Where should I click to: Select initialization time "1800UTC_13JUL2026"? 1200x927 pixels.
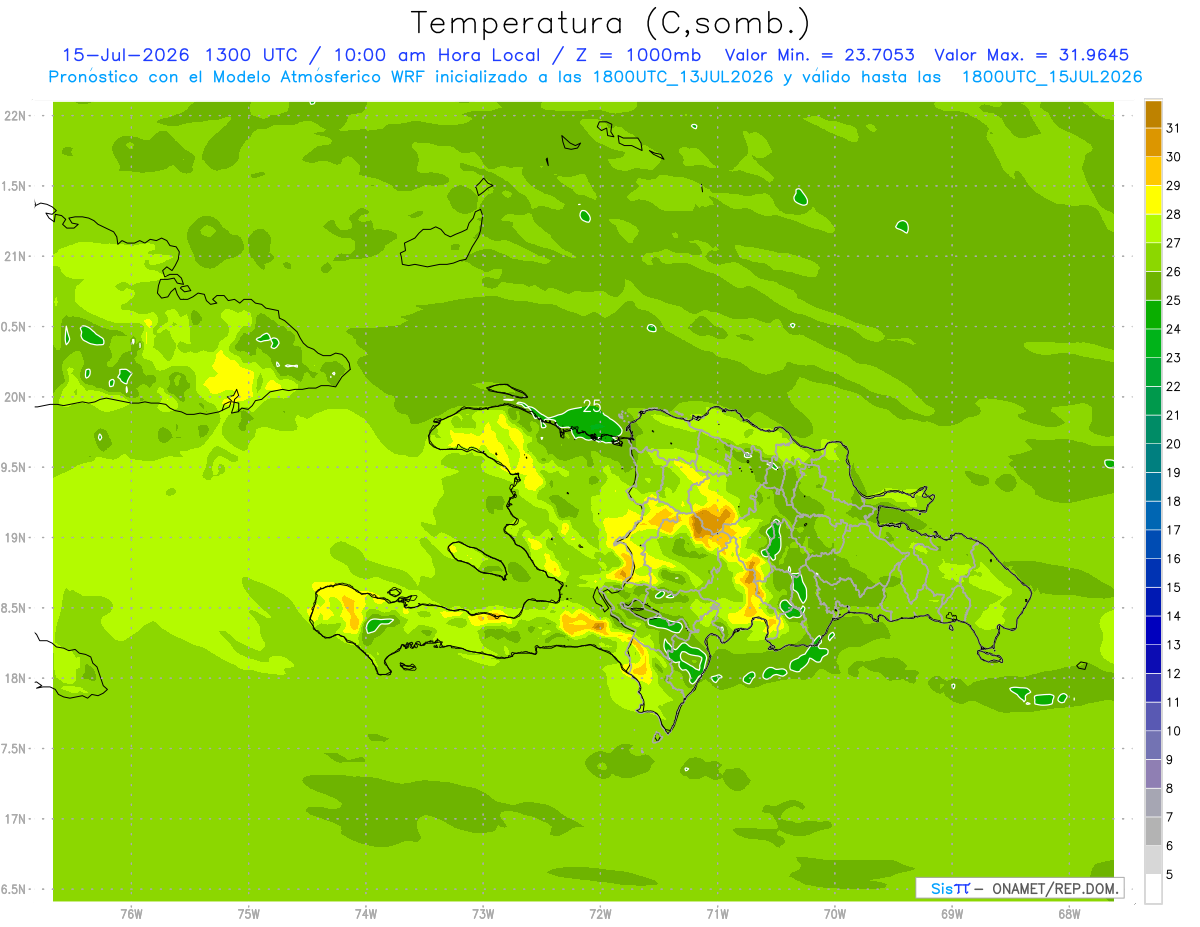pyautogui.click(x=683, y=77)
